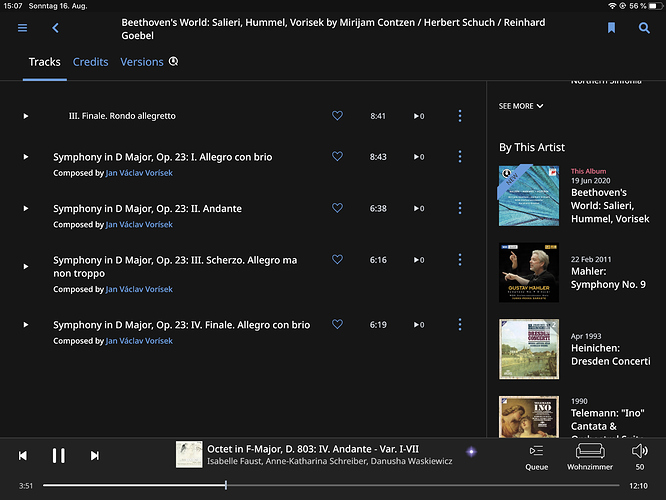The height and width of the screenshot is (500, 666).
Task: Open three-dot menu for III. Scherzo
Action: (x=460, y=260)
